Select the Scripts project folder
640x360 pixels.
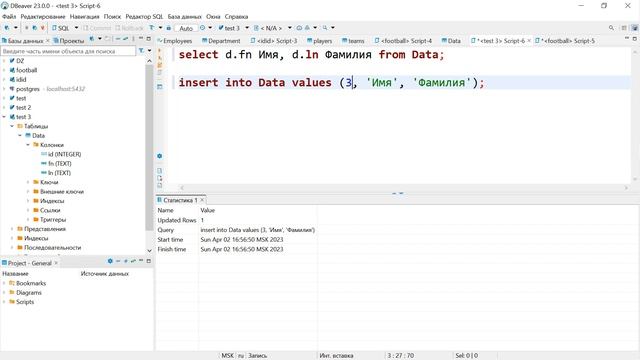tap(22, 302)
